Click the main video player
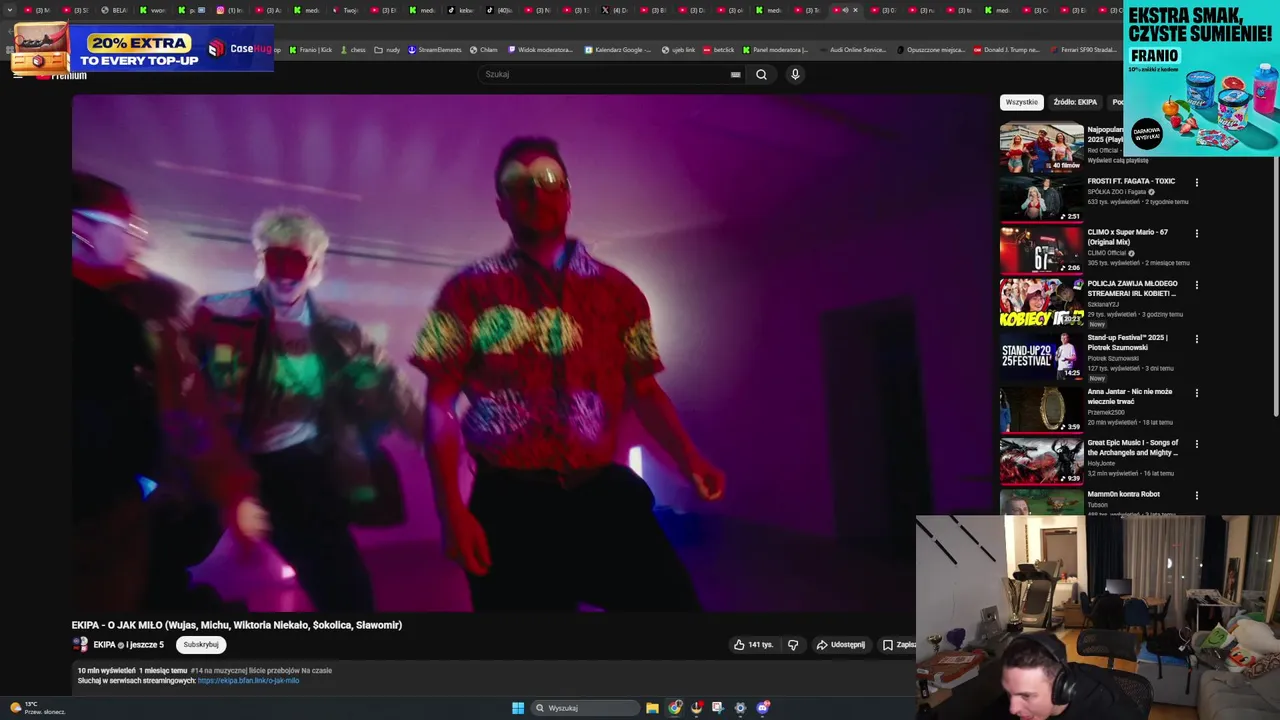This screenshot has width=1280, height=720. point(530,352)
